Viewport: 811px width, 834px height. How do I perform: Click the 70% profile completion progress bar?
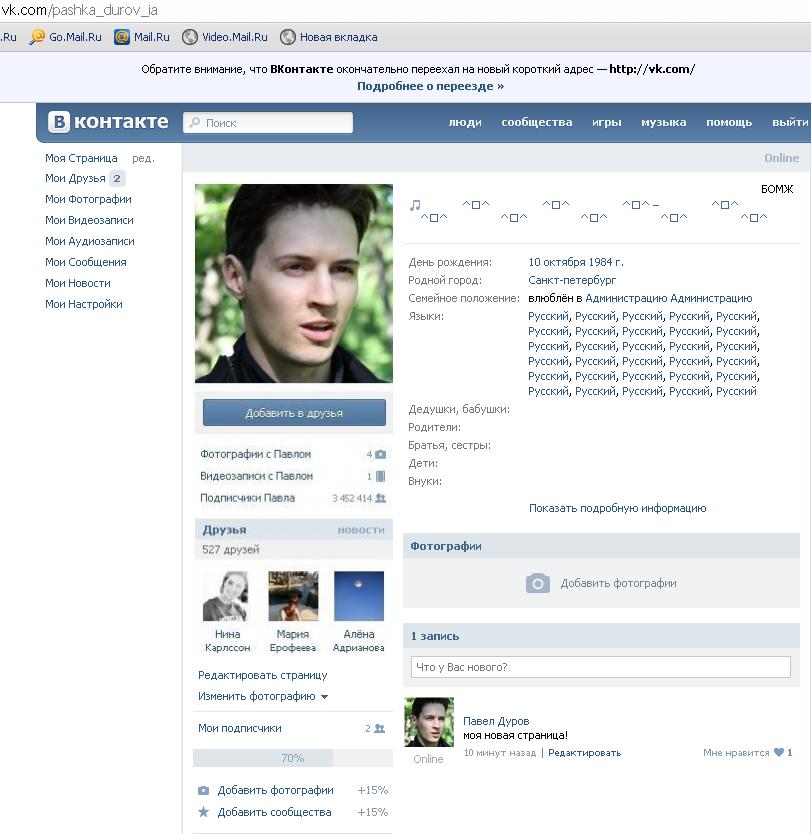(293, 758)
